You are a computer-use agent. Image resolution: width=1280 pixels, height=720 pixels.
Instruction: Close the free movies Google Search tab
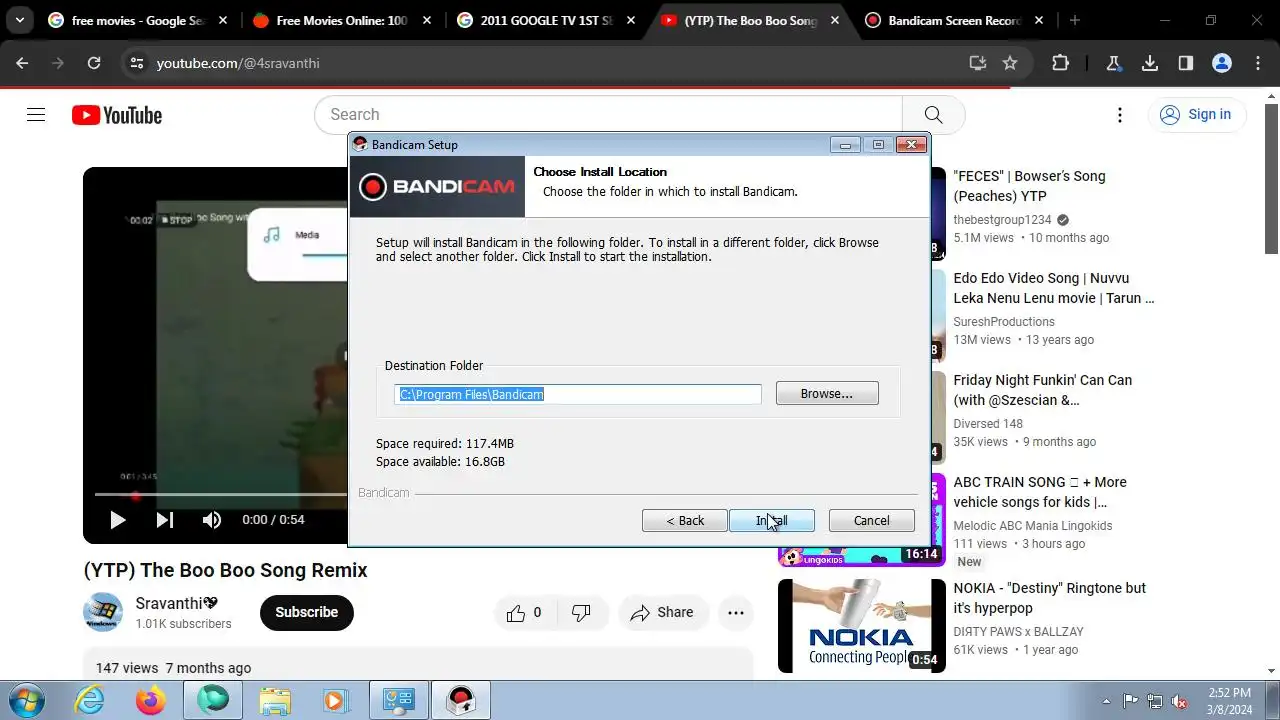pos(222,20)
